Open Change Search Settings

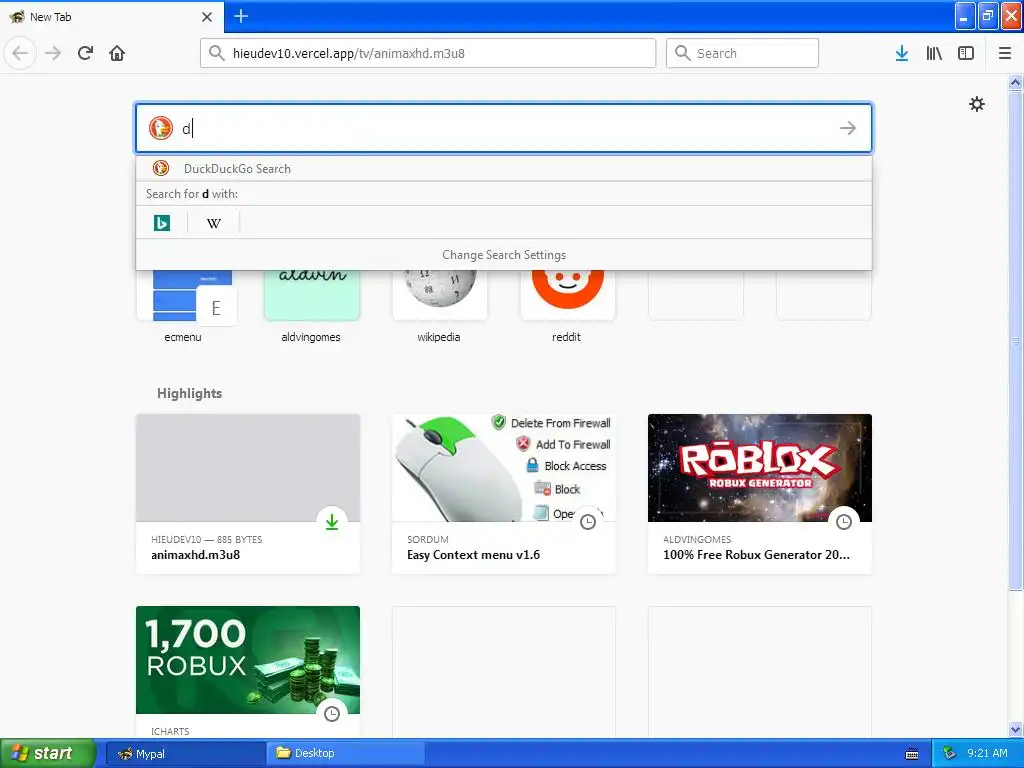[504, 255]
